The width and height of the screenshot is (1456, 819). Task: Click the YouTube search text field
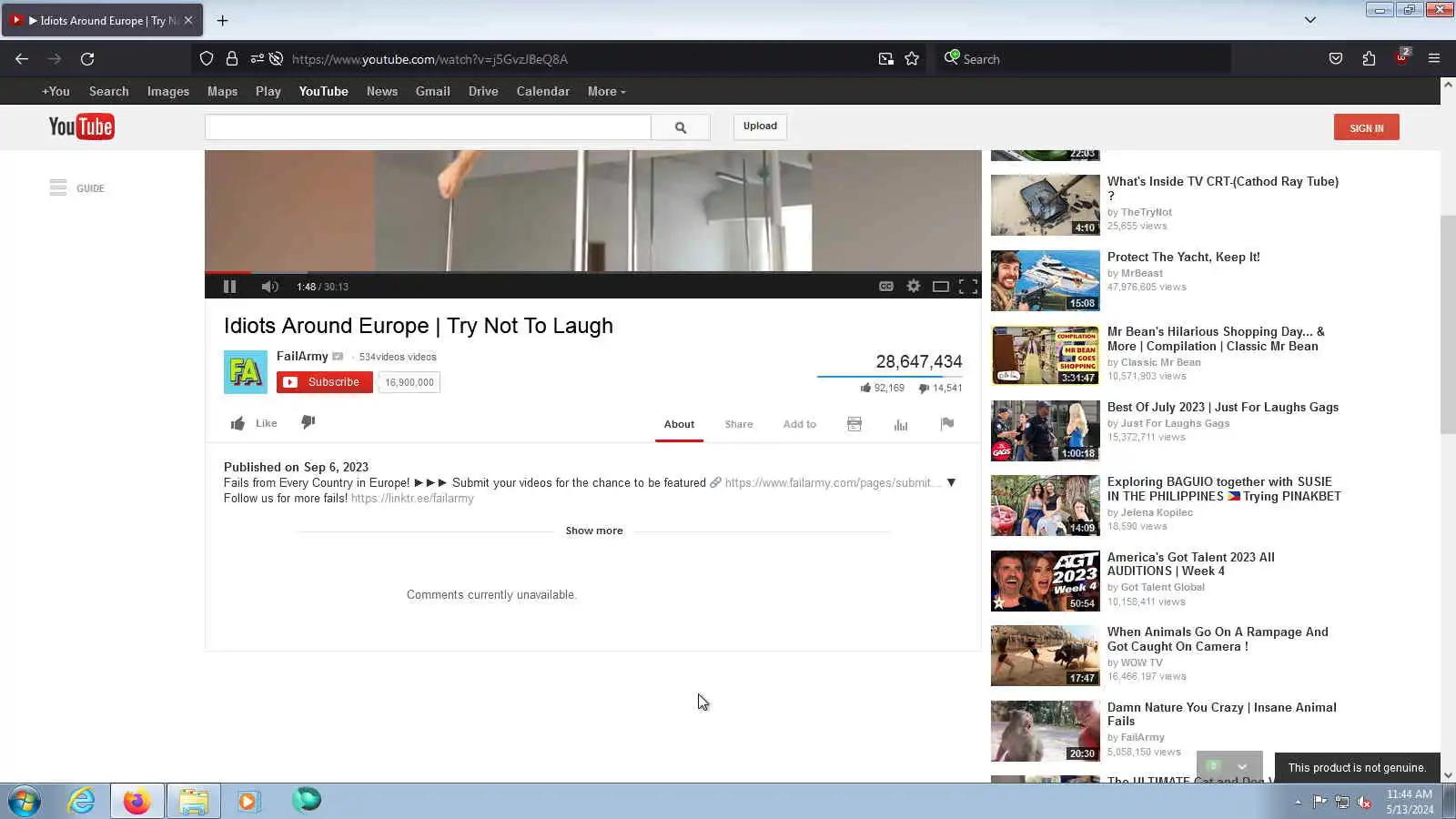(x=428, y=127)
